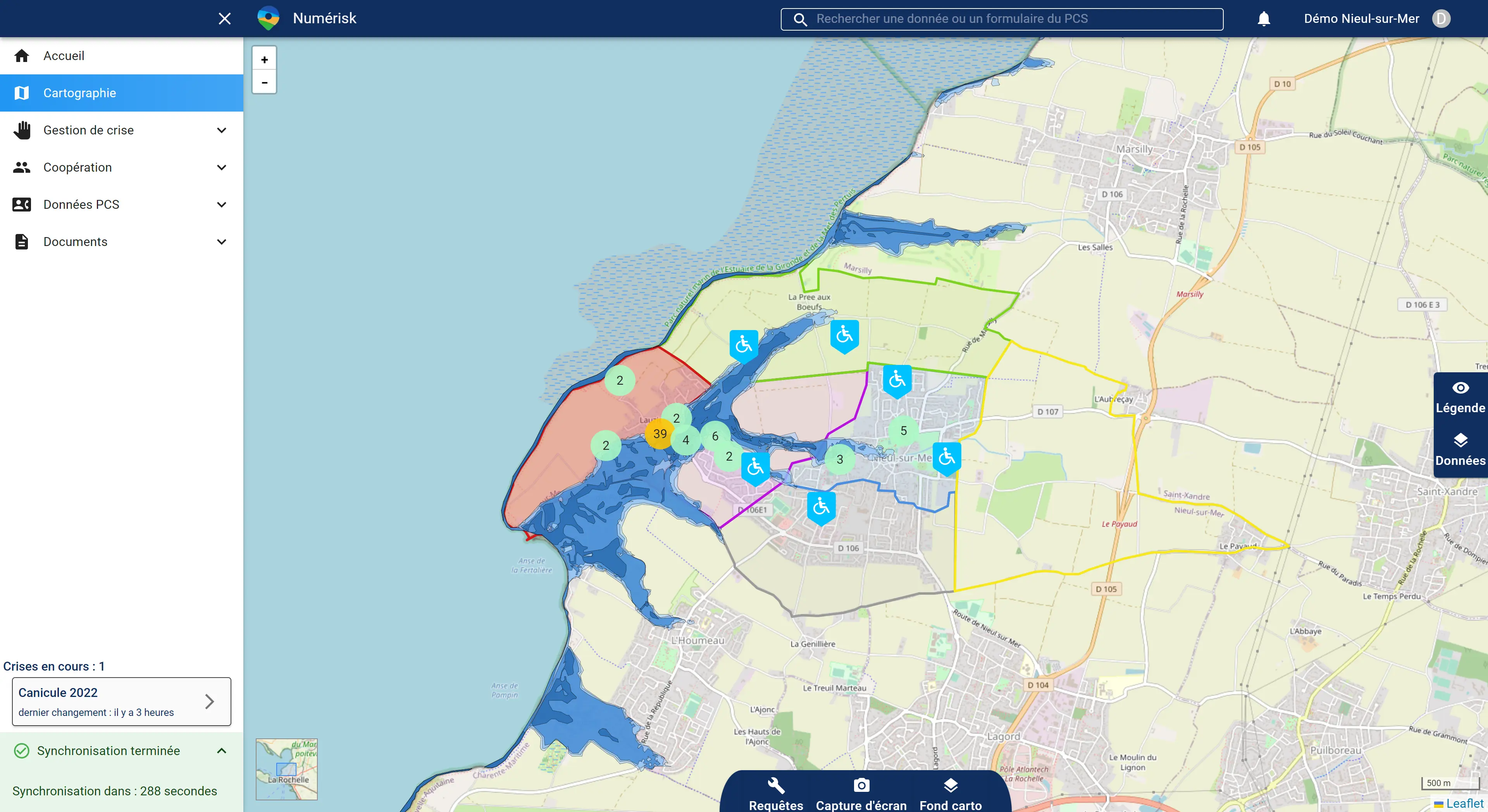
Task: Click wheelchair marker above cluster 5
Action: point(897,381)
